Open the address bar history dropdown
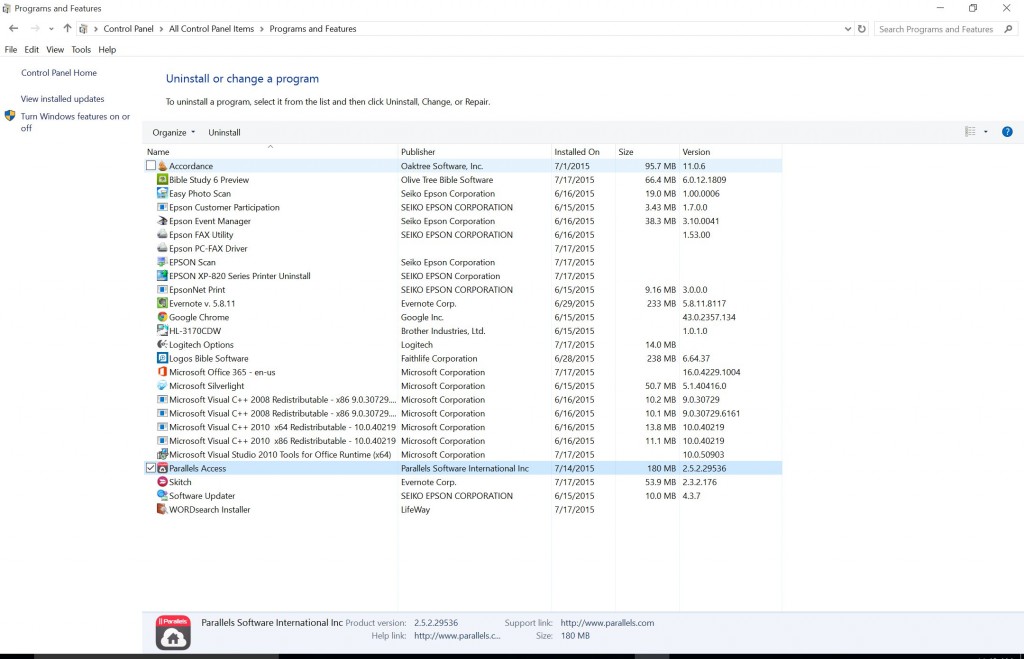Viewport: 1024px width, 659px height. tap(848, 29)
